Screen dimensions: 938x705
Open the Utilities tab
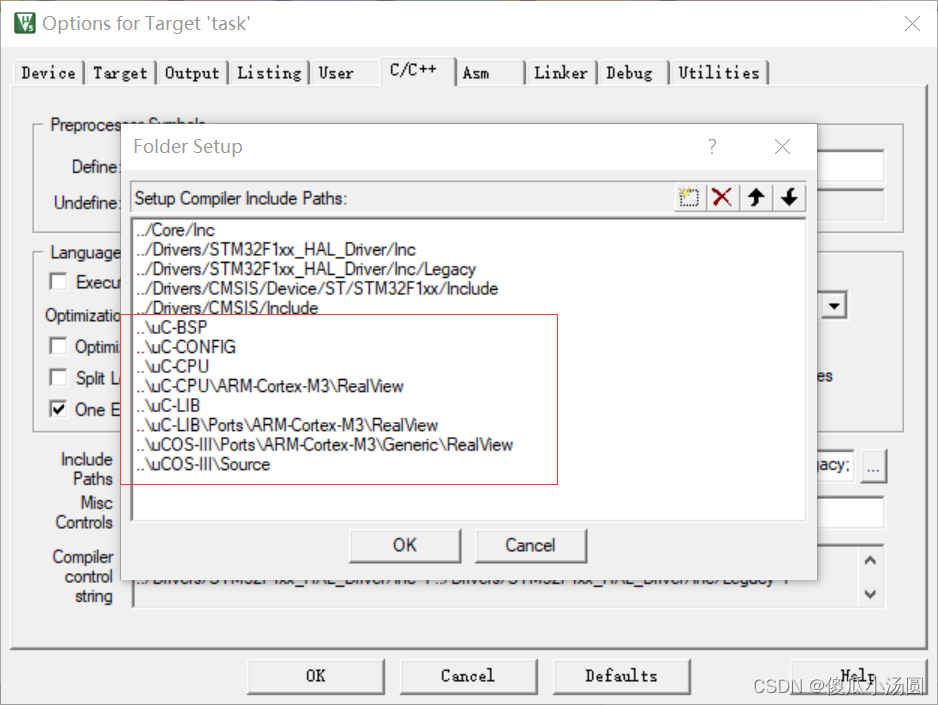719,73
